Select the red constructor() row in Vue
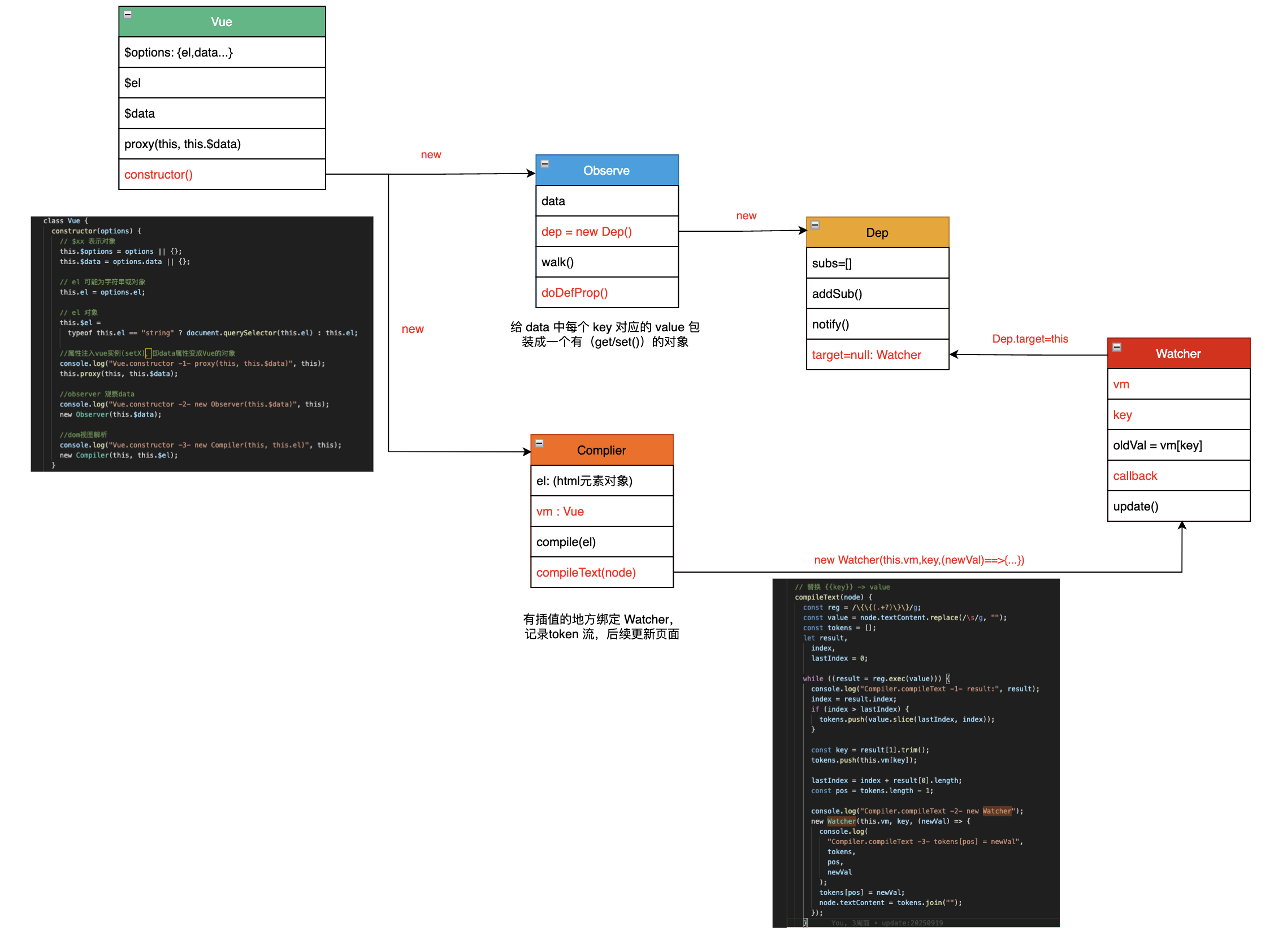 coord(222,175)
